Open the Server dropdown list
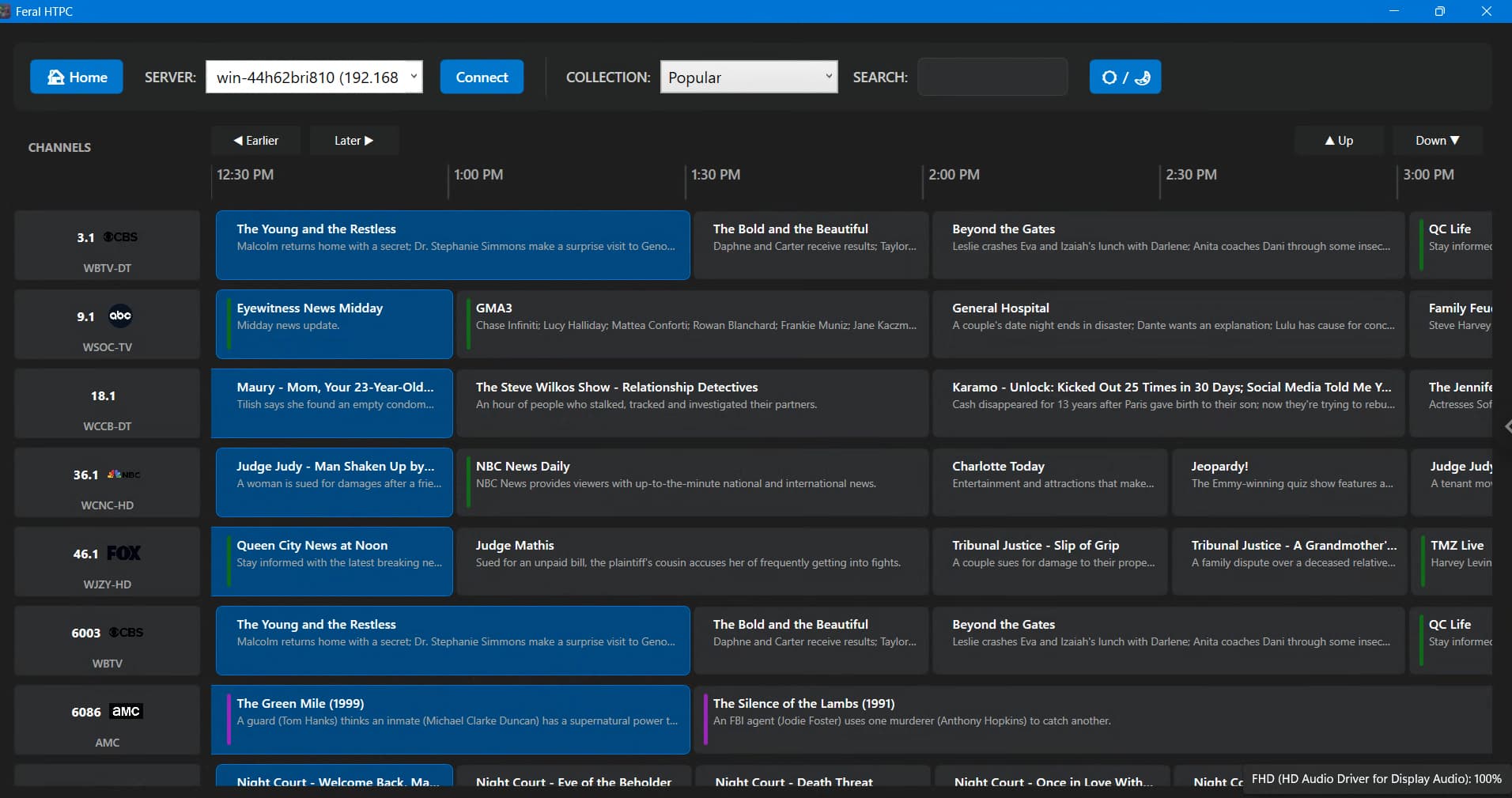1512x798 pixels. (x=413, y=77)
